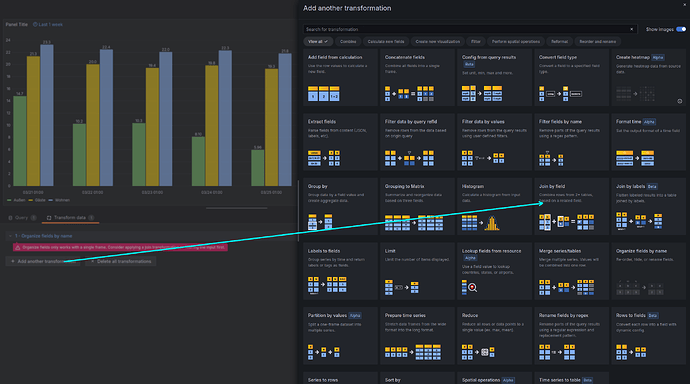
Task: Click the Panel Title header
Action: (x=17, y=25)
